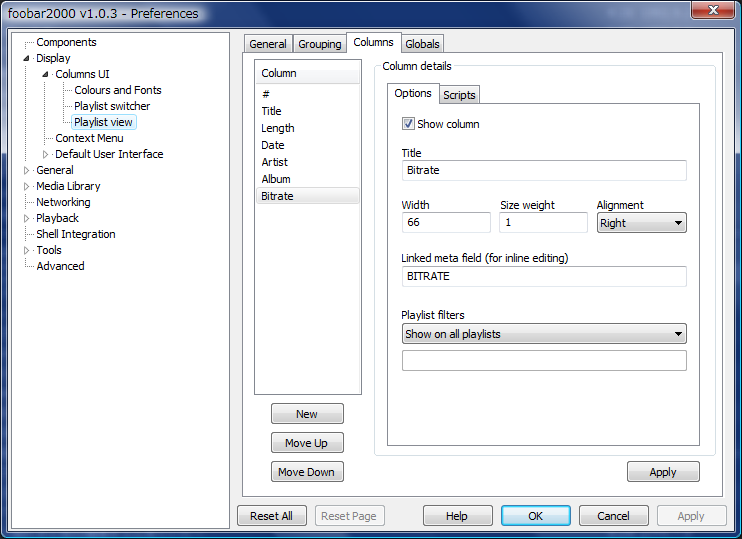Viewport: 742px width, 539px height.
Task: Select Playback in the tree
Action: click(57, 218)
